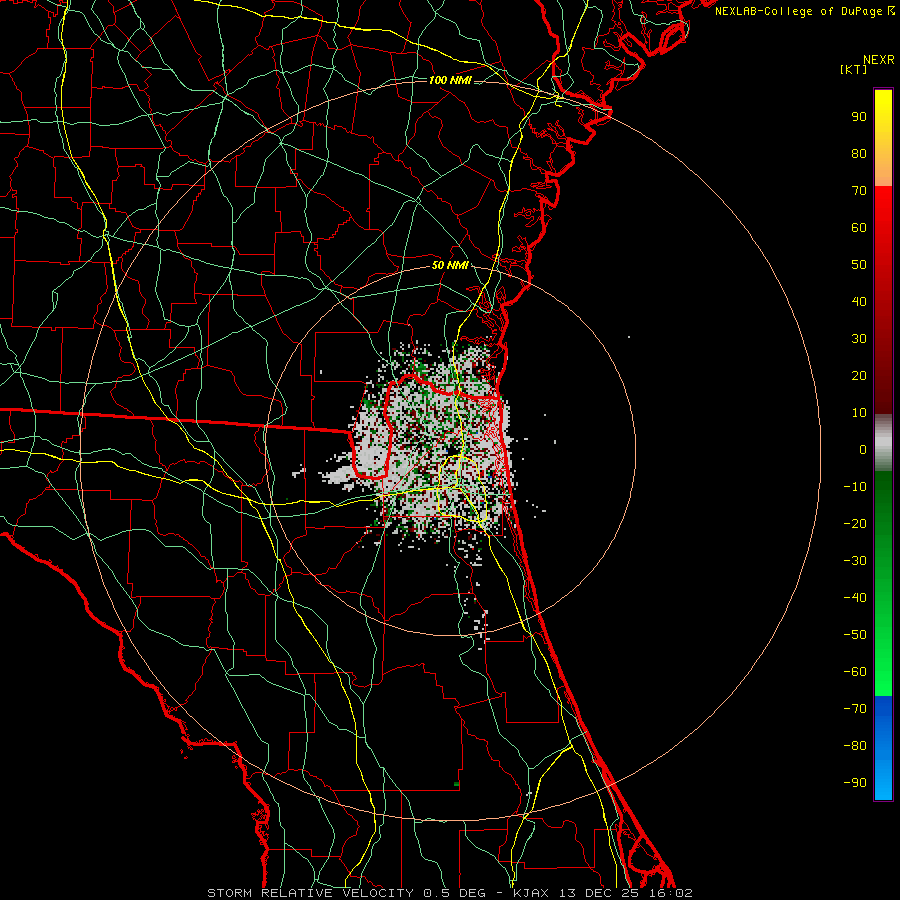Click the 20 value on velocity scale

point(859,376)
